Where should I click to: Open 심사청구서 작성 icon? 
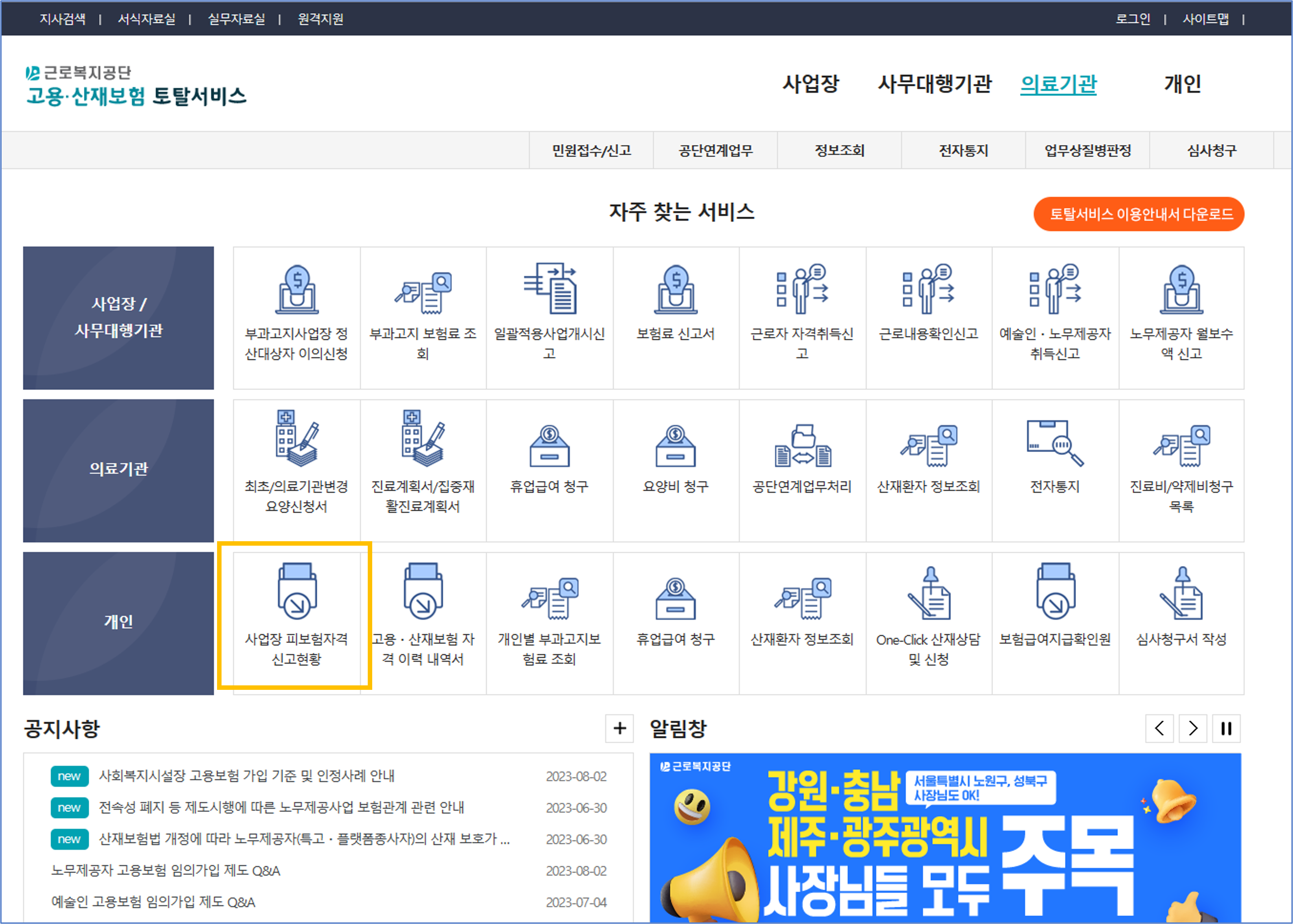point(1181,593)
